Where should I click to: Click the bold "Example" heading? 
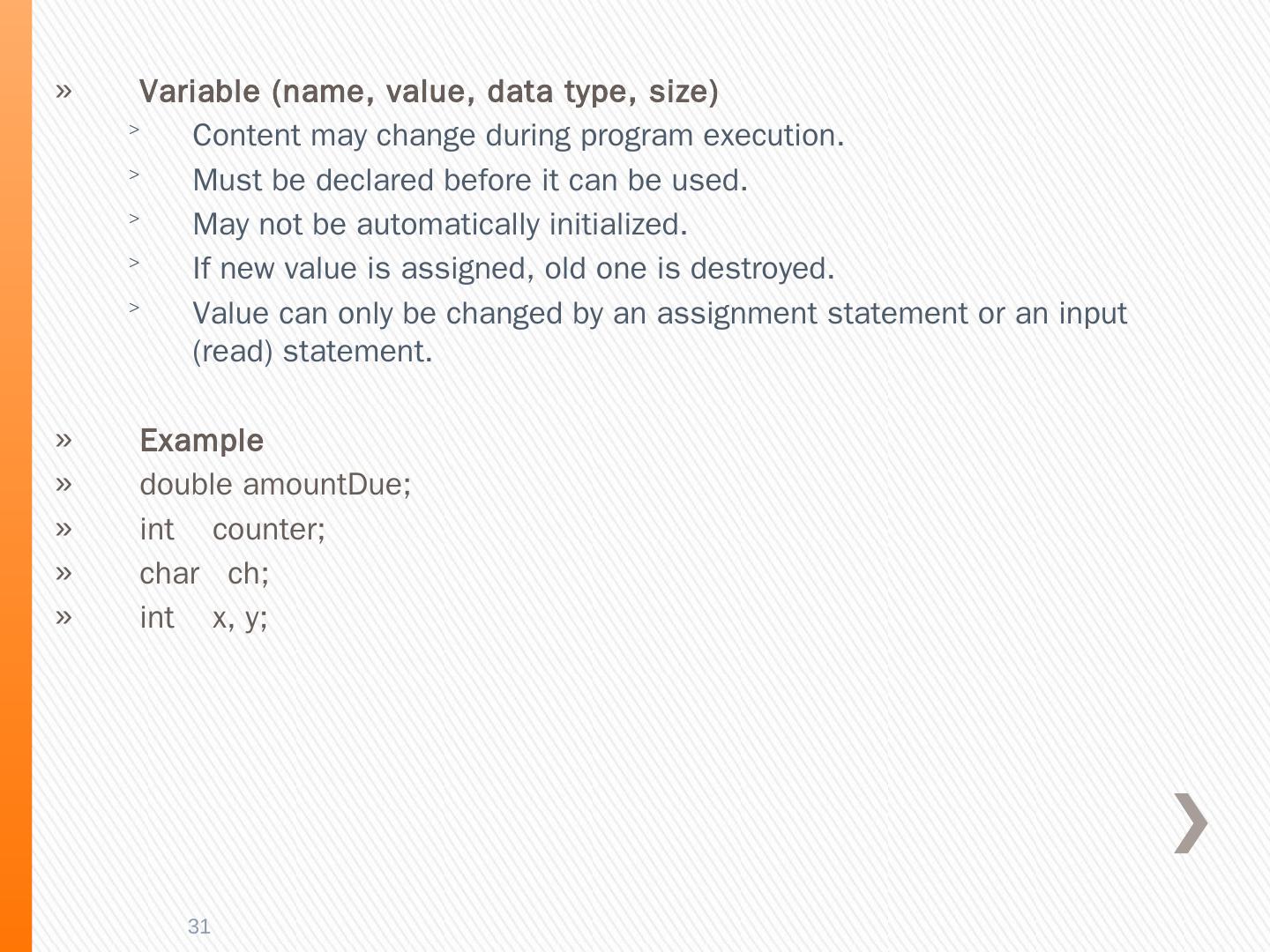(201, 441)
